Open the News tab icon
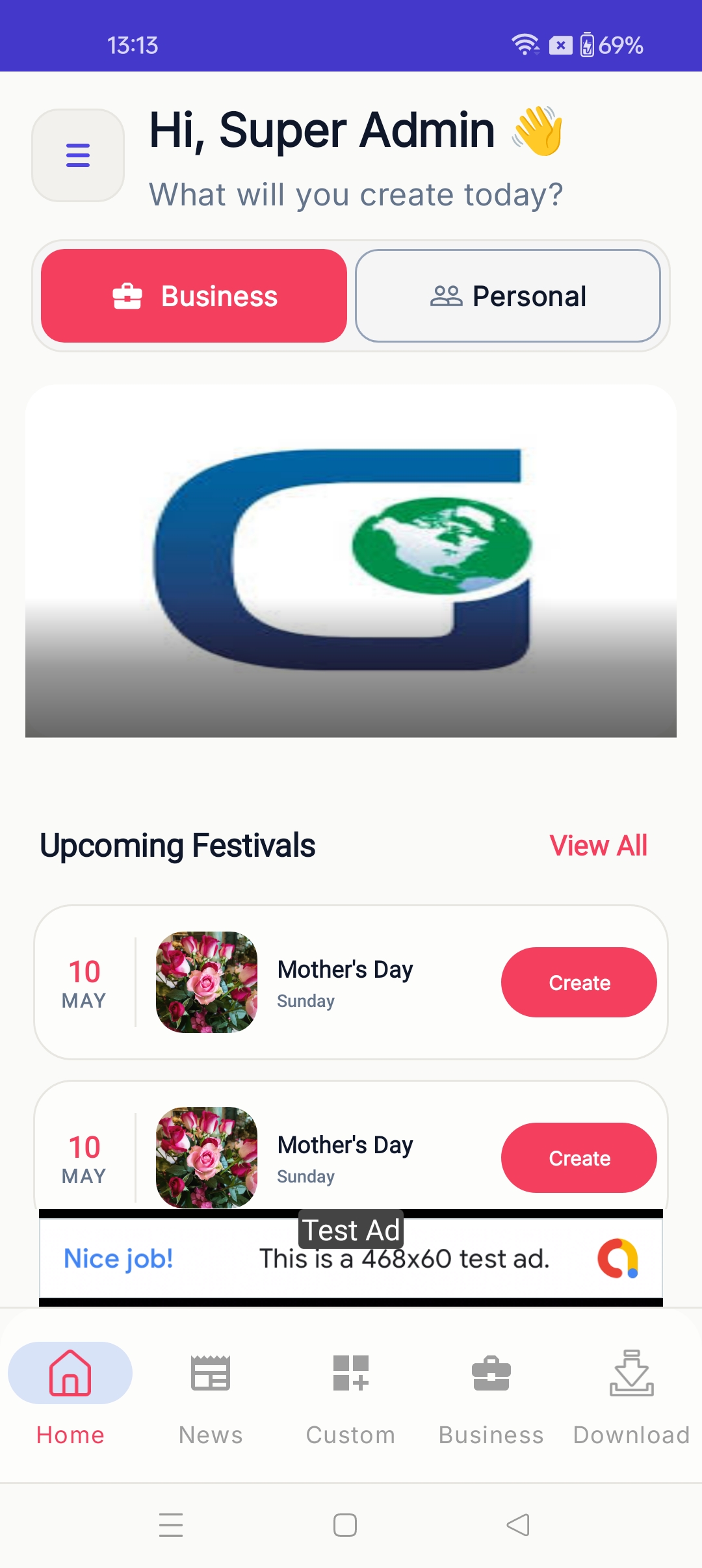The width and height of the screenshot is (702, 1568). [211, 1372]
